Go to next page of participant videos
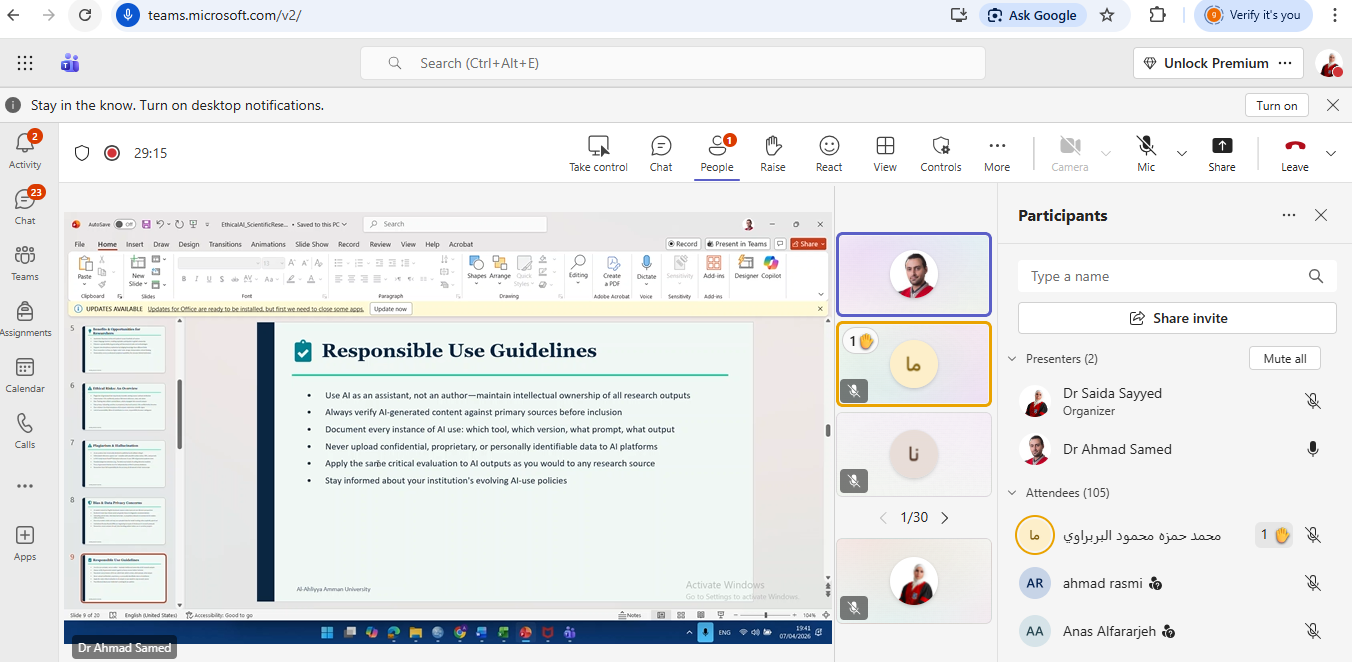1352x662 pixels. point(945,518)
